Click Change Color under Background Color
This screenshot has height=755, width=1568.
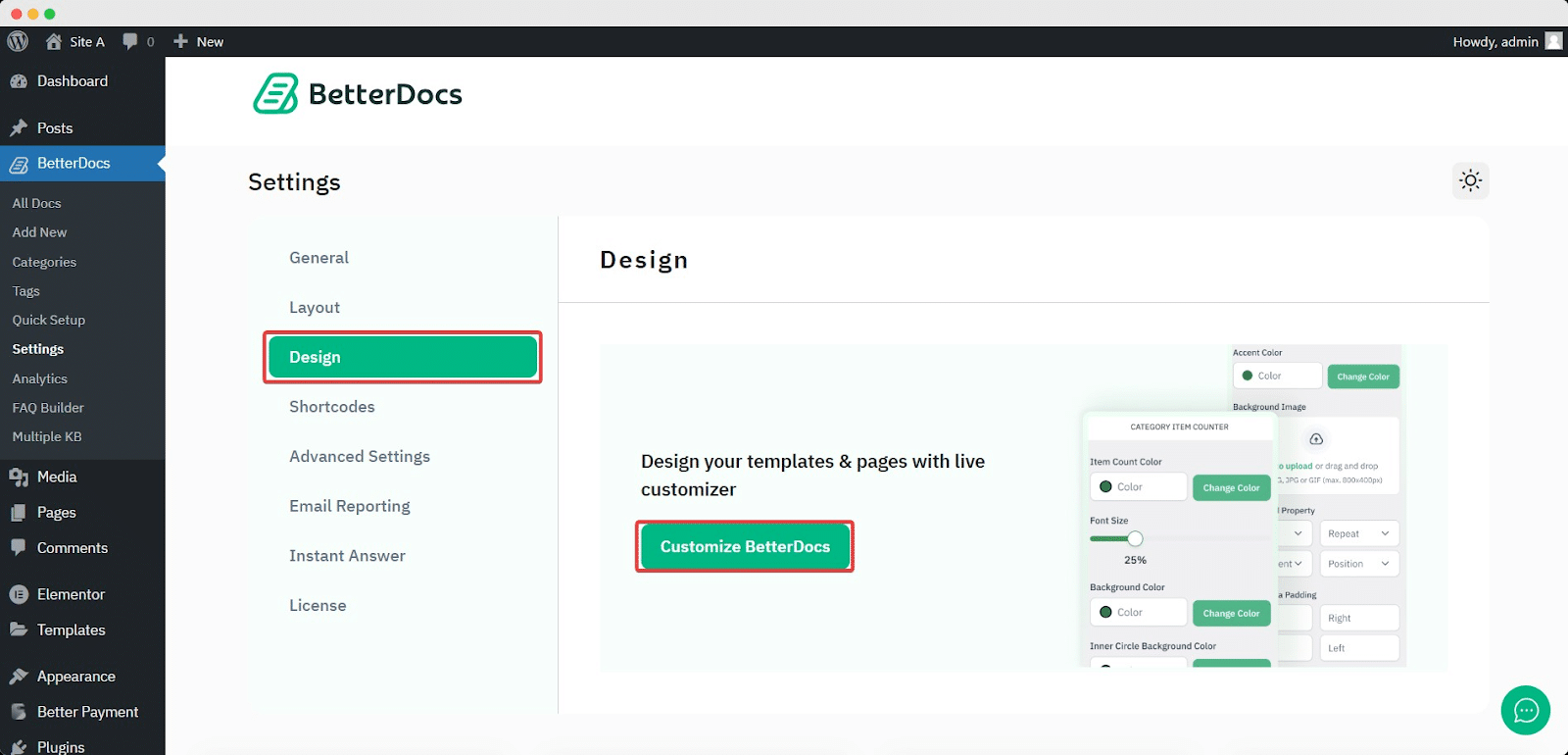(1231, 613)
